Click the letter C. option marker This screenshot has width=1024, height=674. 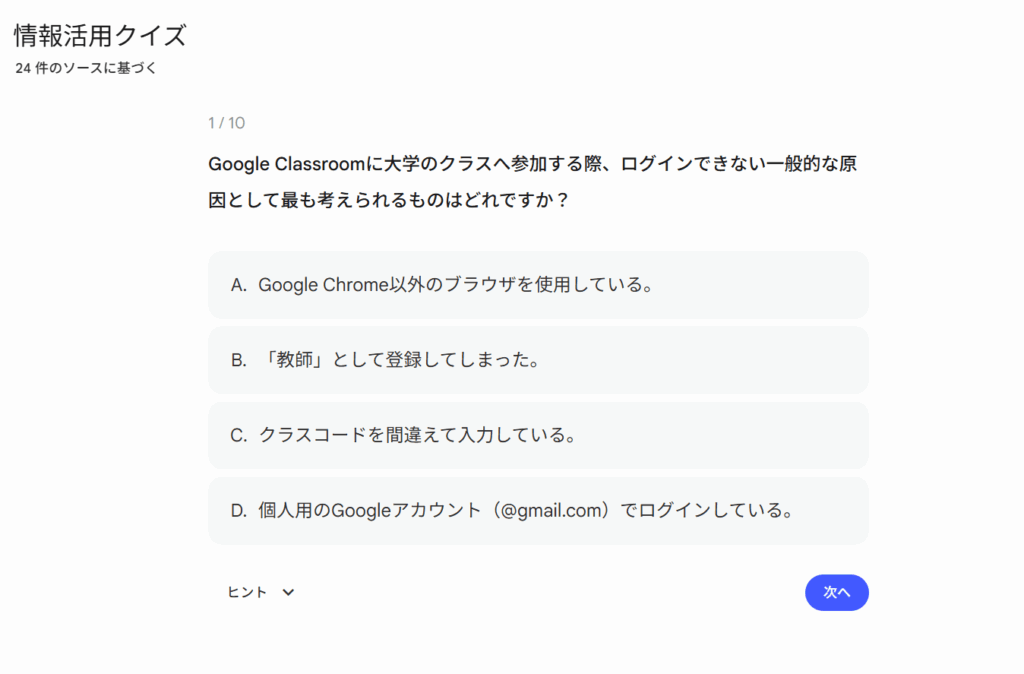[238, 435]
